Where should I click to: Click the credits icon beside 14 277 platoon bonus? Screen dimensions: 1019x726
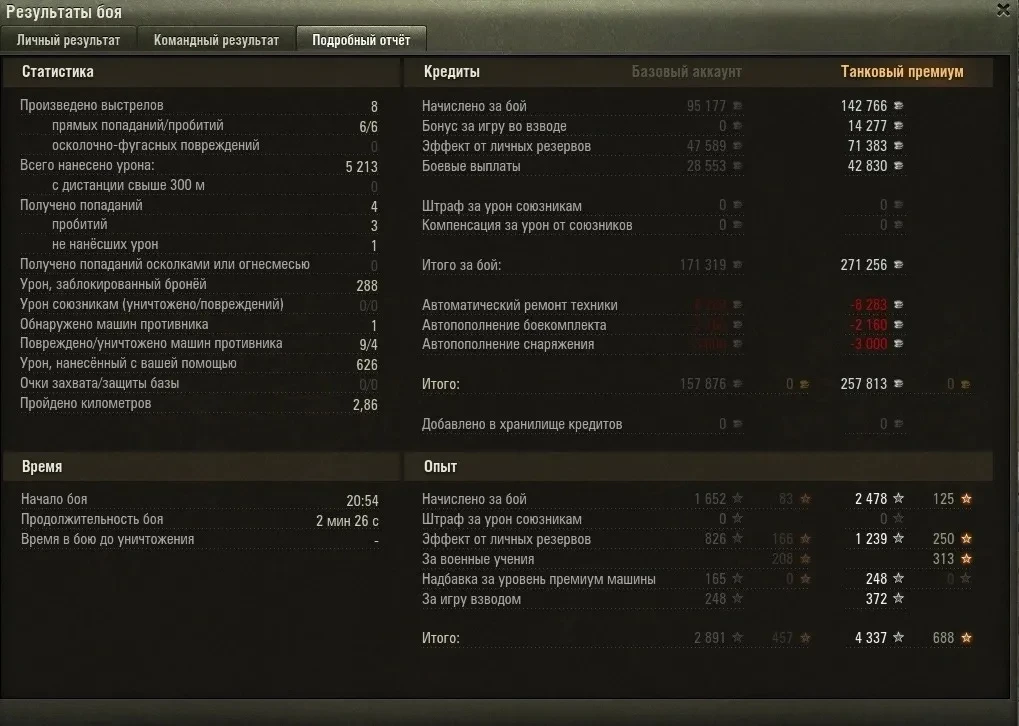pos(898,126)
